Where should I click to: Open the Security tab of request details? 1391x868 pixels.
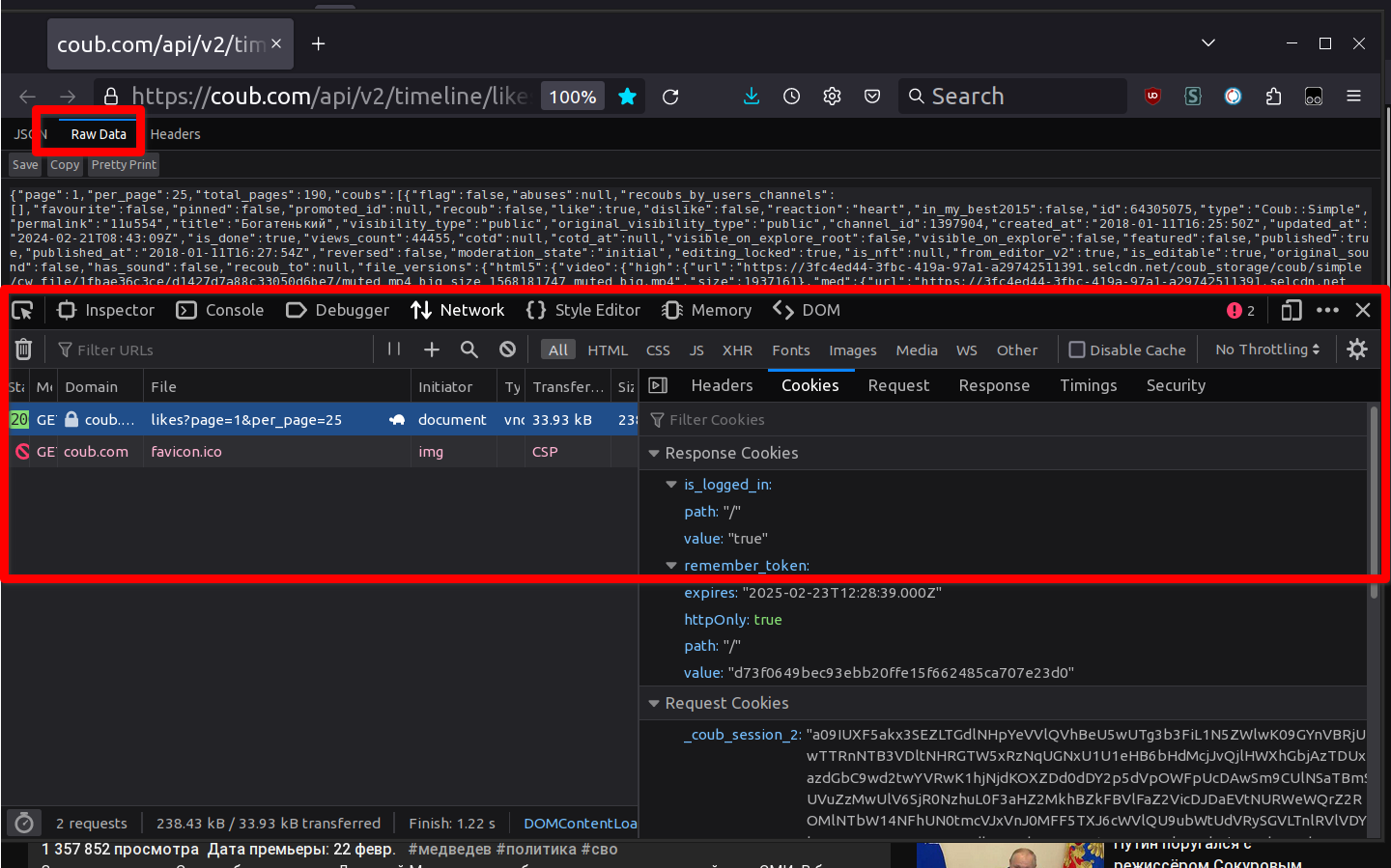pos(1176,385)
